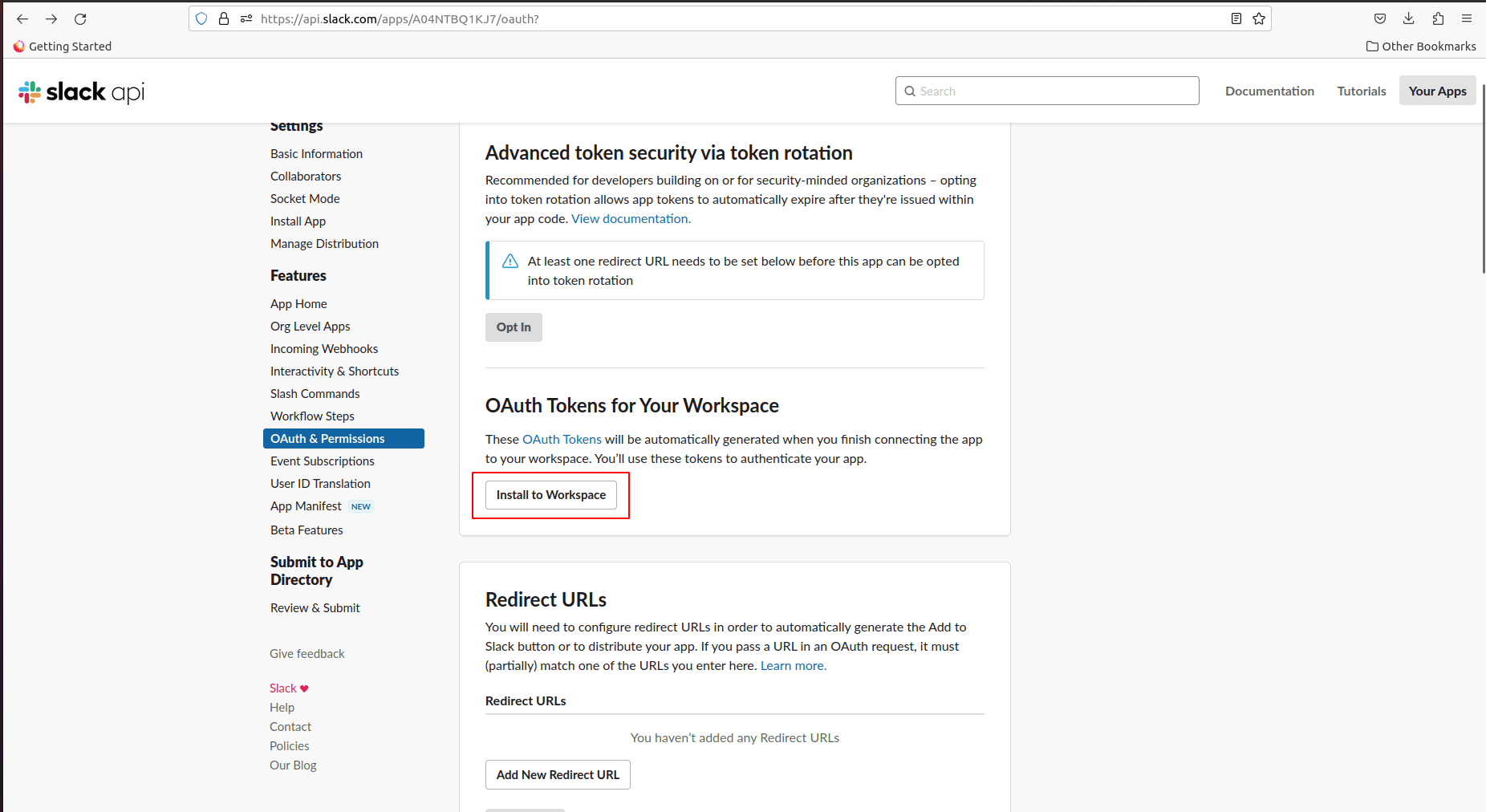Open the downloads arrow icon
1486x812 pixels.
[x=1409, y=18]
